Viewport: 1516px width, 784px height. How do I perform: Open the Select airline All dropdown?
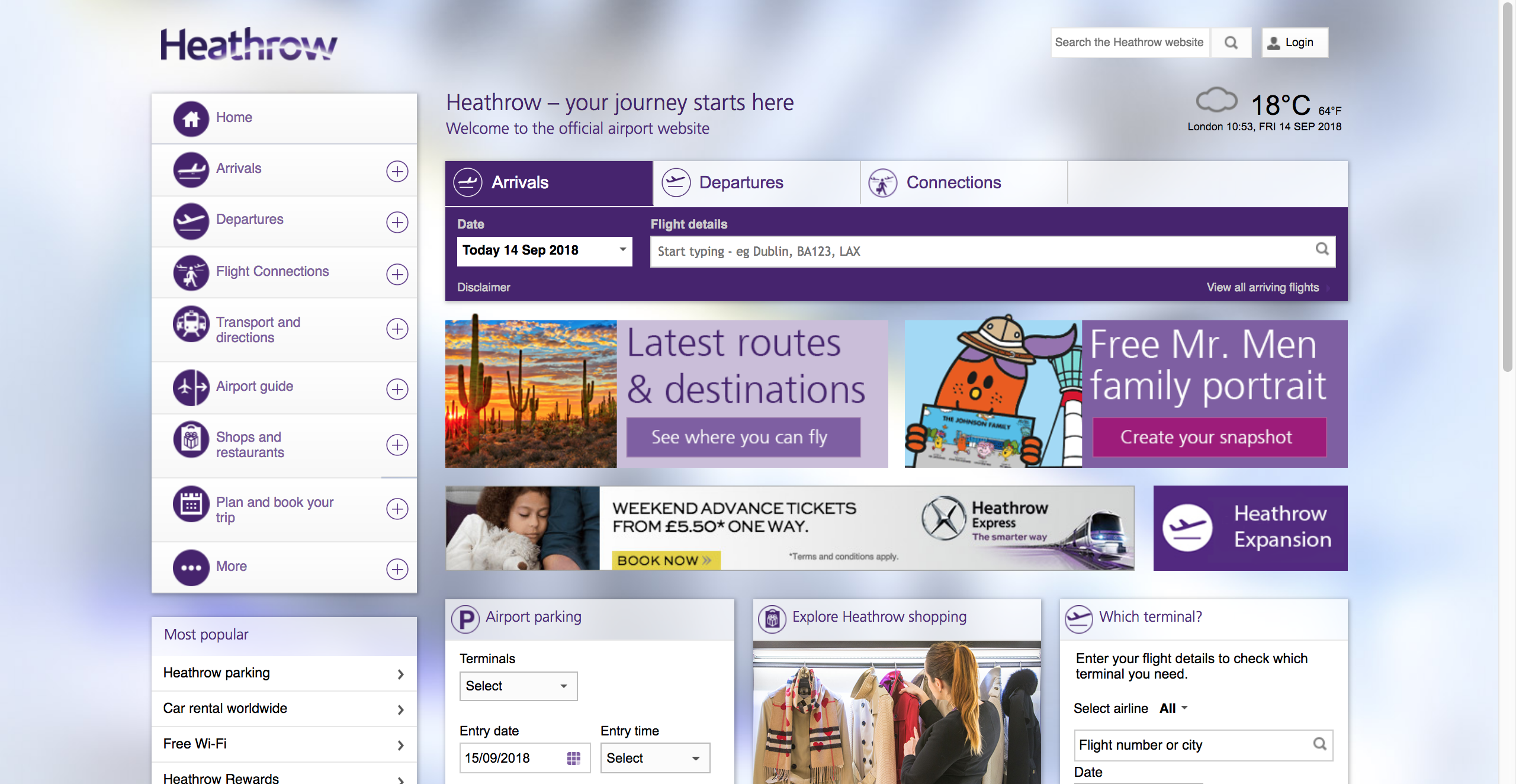tap(1174, 708)
